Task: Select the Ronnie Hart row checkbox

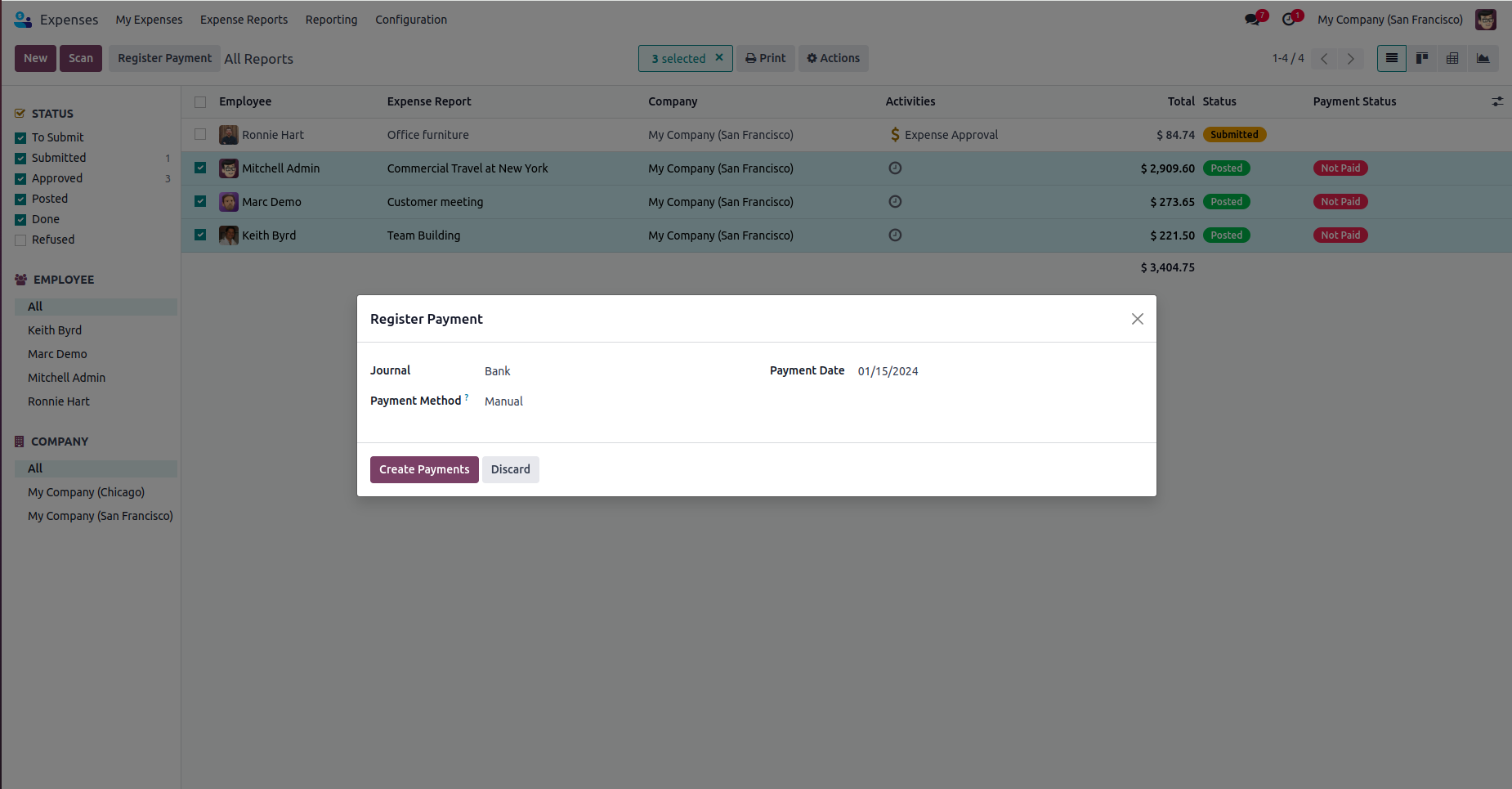Action: coord(200,134)
